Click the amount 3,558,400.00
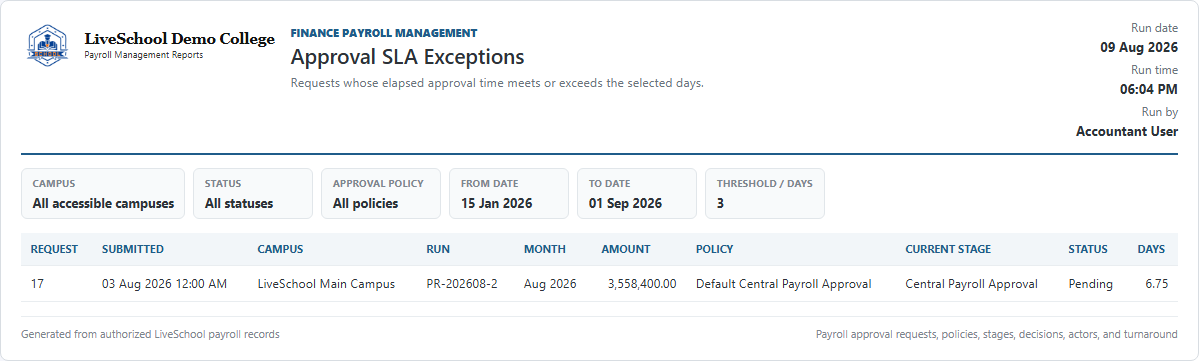This screenshot has height=362, width=1199. coord(642,284)
